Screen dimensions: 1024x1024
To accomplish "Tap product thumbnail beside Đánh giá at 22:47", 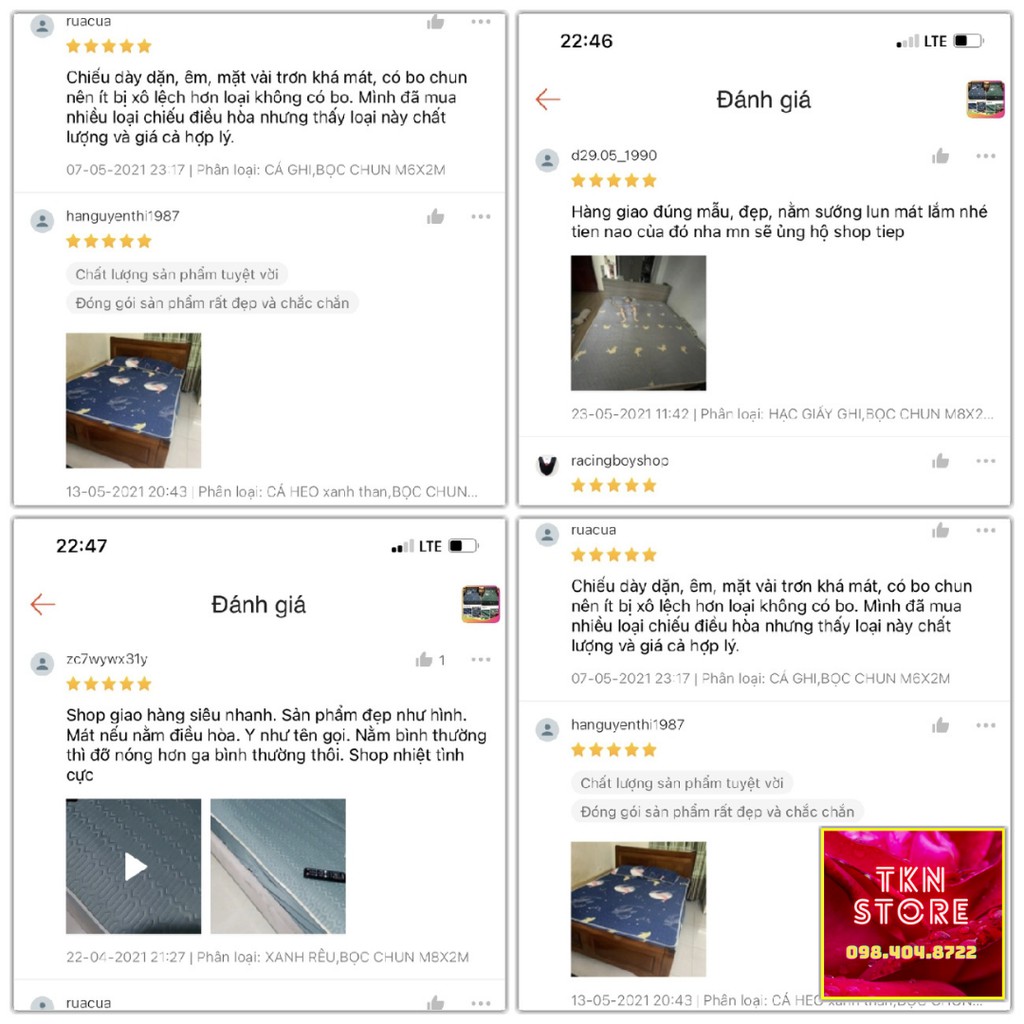I will pyautogui.click(x=481, y=604).
